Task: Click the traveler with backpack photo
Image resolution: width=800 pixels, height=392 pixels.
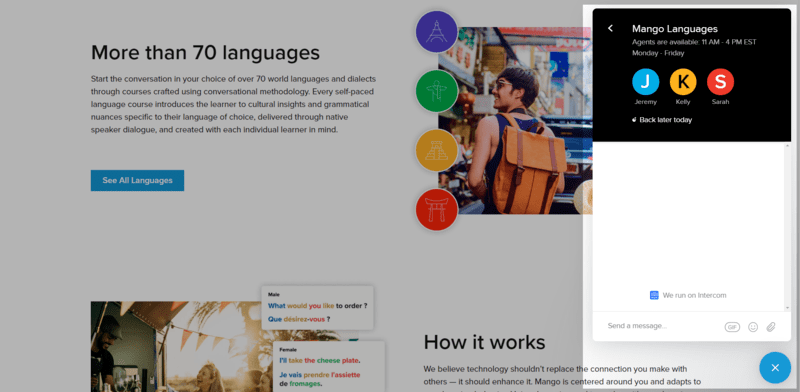Action: (514, 120)
